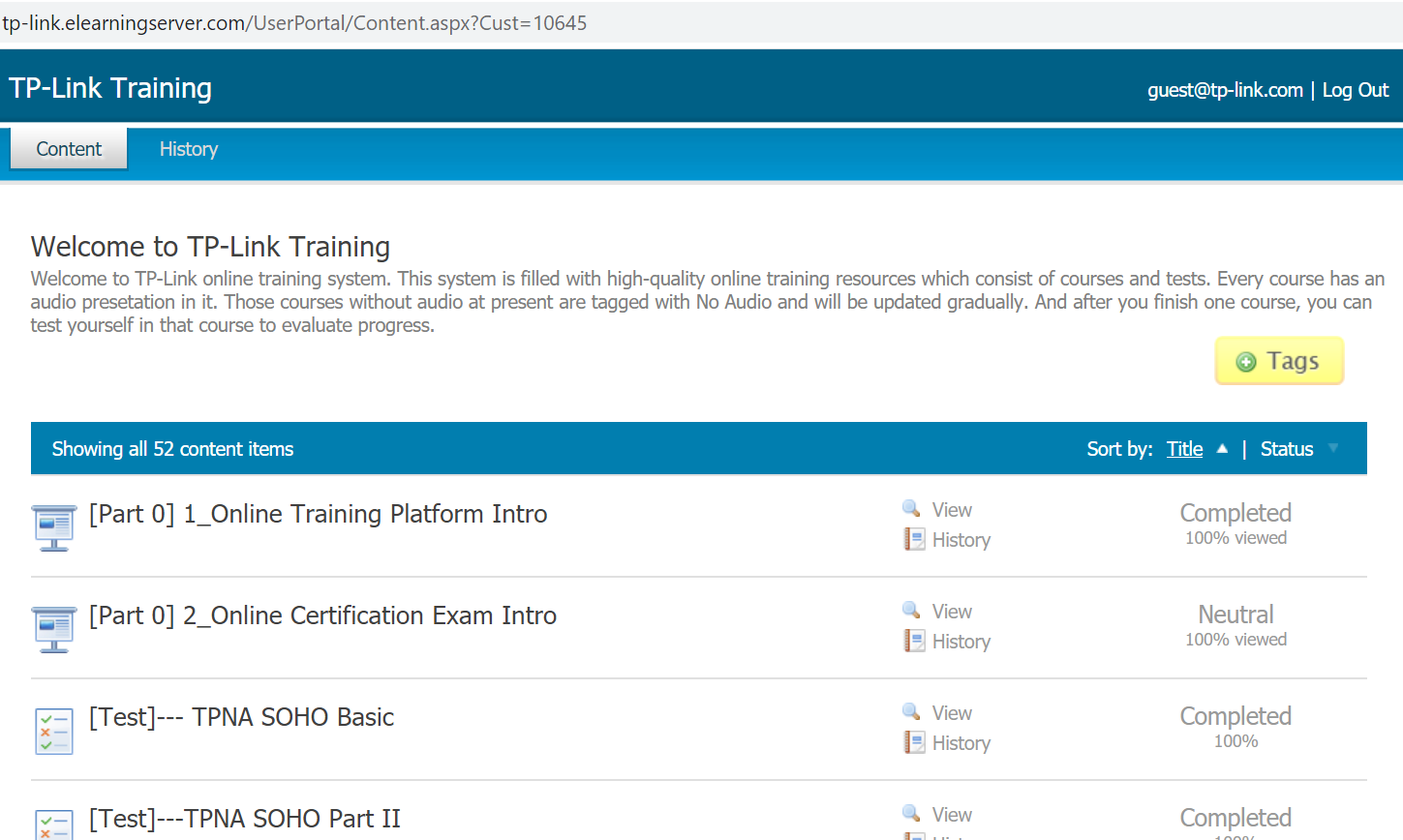Click View link for Online Training Platform Intro
Image resolution: width=1403 pixels, height=840 pixels.
952,510
